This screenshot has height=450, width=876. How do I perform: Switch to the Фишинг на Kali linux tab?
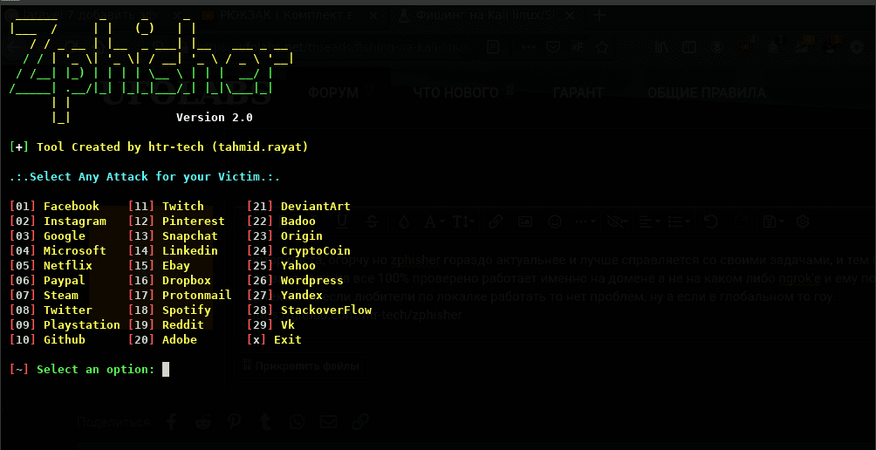[485, 16]
